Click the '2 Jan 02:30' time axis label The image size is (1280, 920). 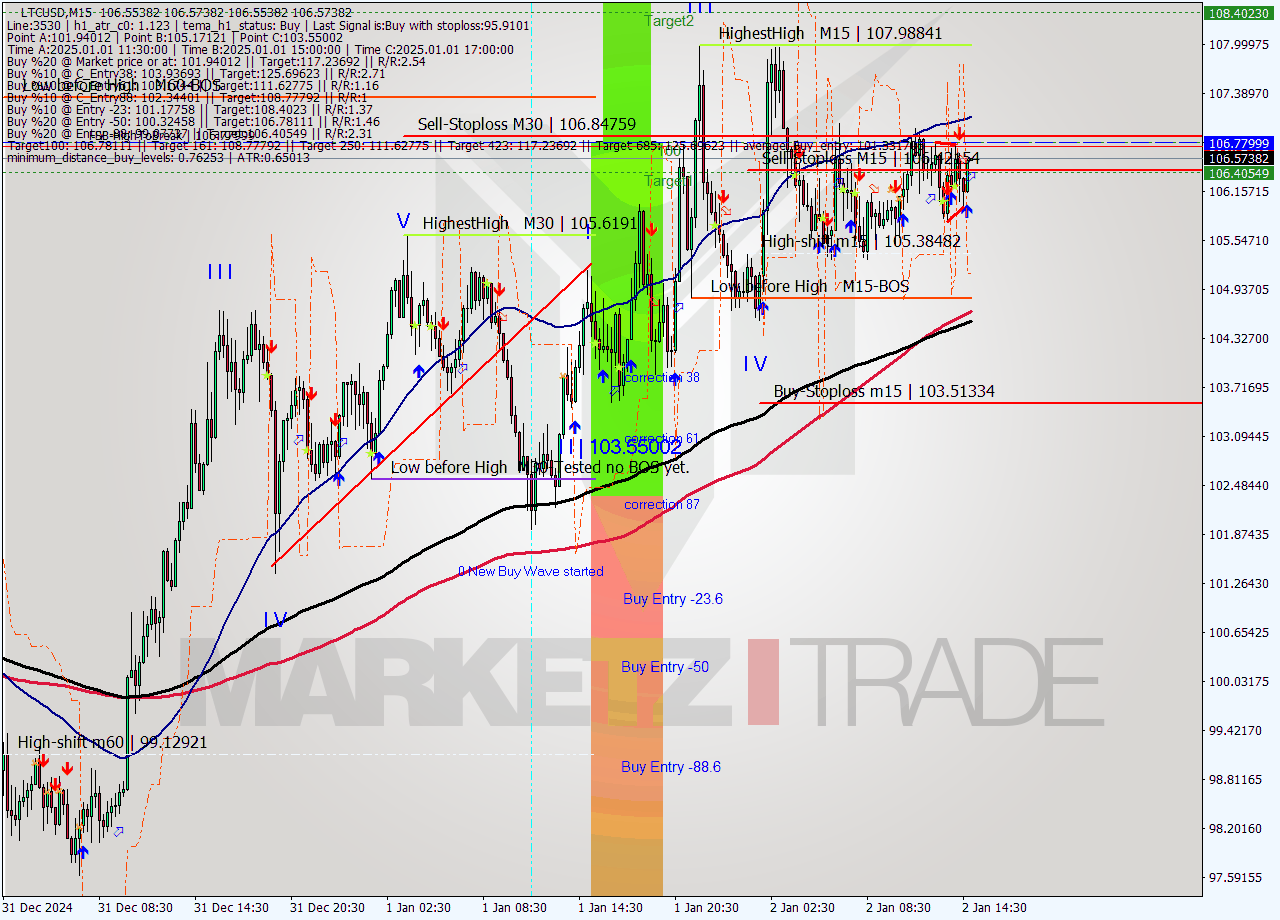tap(802, 908)
